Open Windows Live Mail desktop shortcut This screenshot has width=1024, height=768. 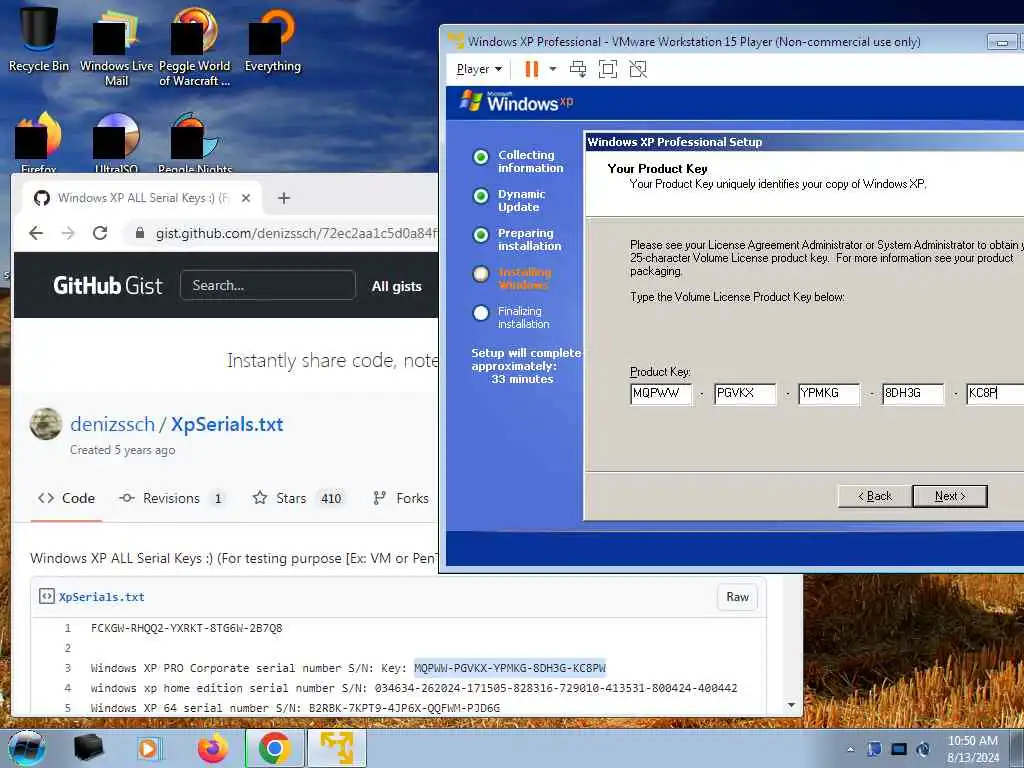[x=116, y=46]
